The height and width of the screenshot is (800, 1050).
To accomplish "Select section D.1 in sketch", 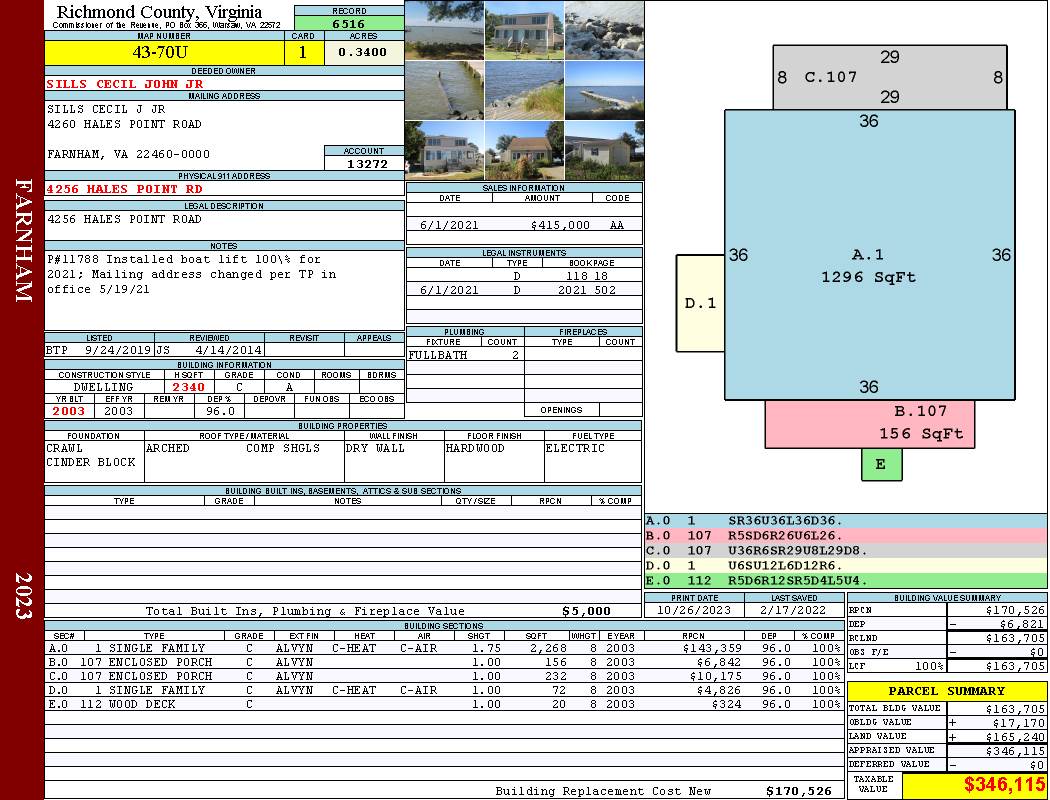I will [700, 303].
